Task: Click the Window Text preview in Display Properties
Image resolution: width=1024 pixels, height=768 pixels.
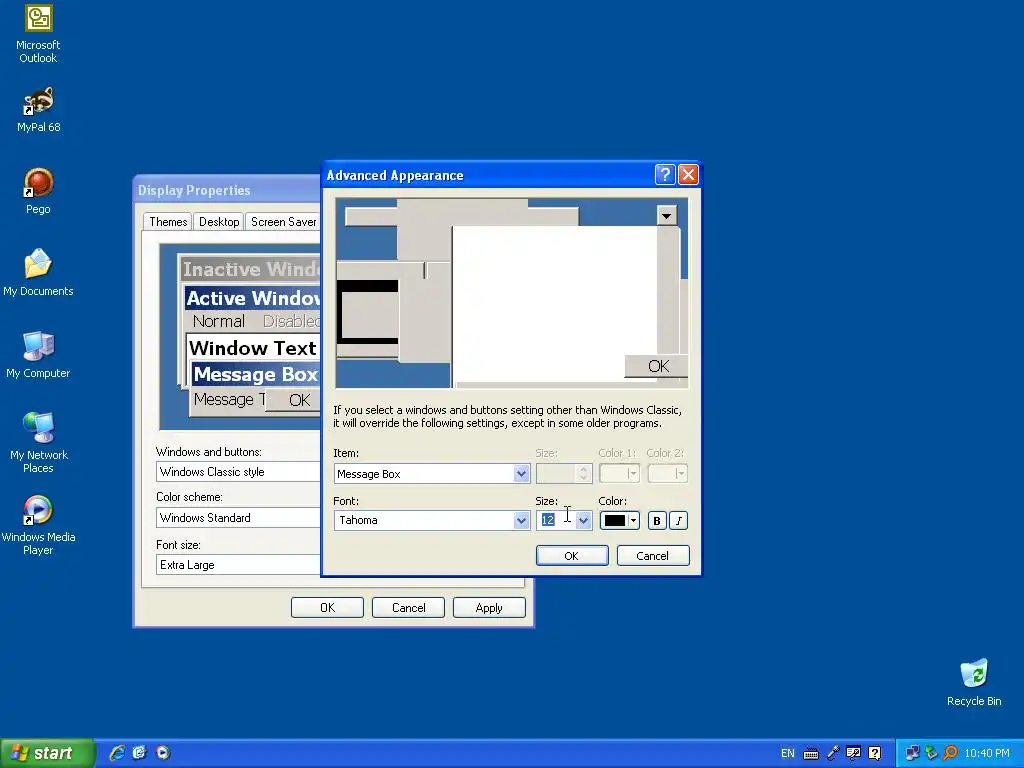Action: pos(253,347)
